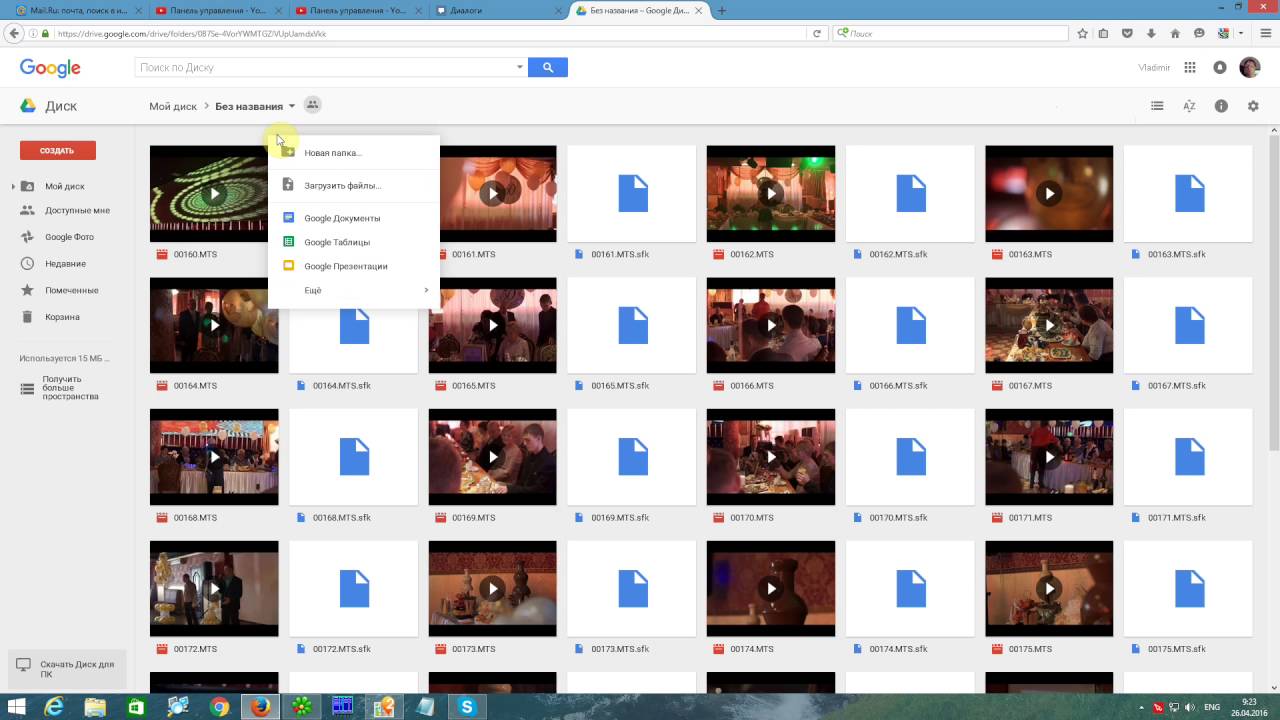
Task: Bookmark this page with star icon
Action: 1082,33
